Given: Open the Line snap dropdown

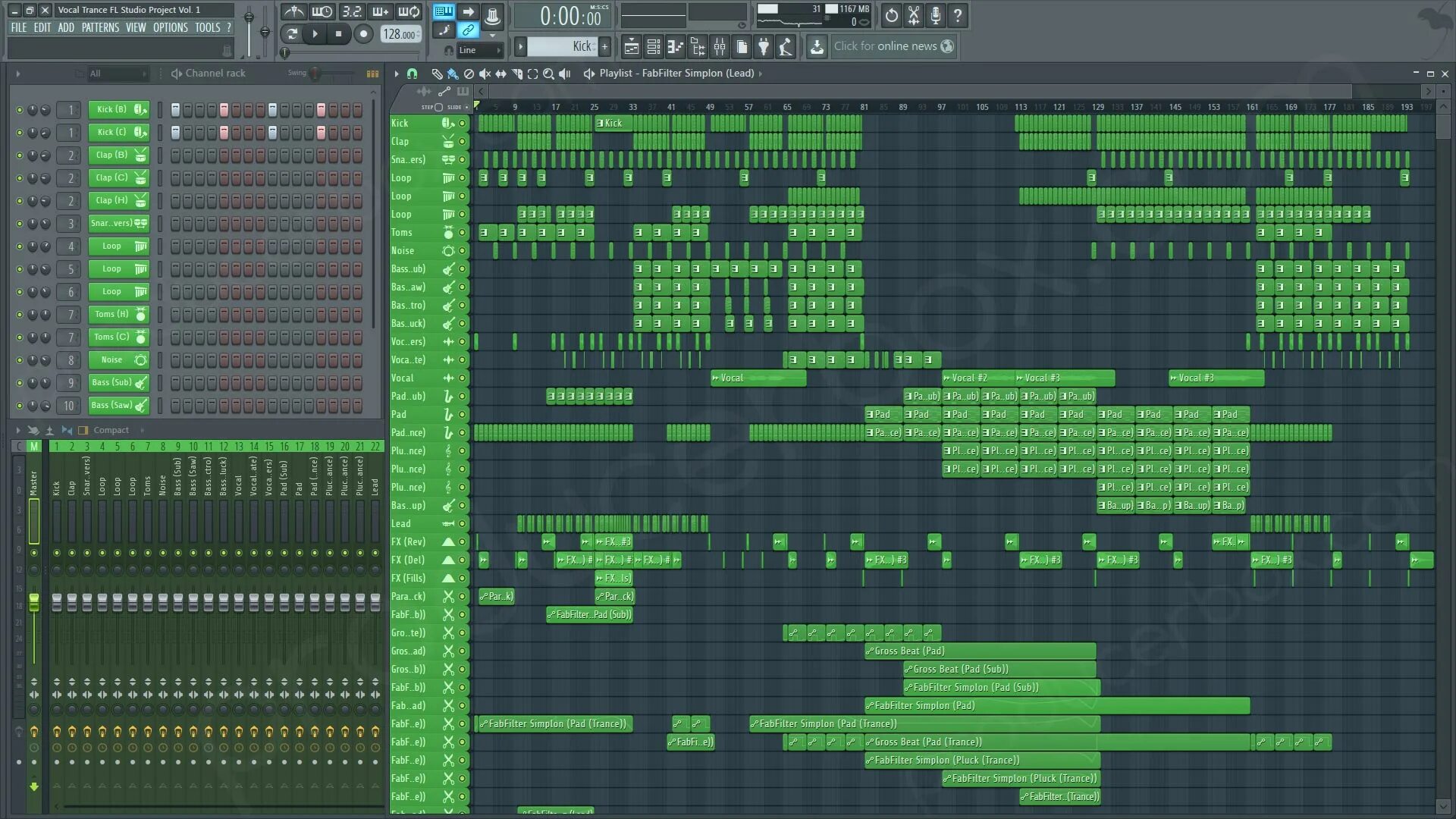Looking at the screenshot, I should [x=479, y=50].
